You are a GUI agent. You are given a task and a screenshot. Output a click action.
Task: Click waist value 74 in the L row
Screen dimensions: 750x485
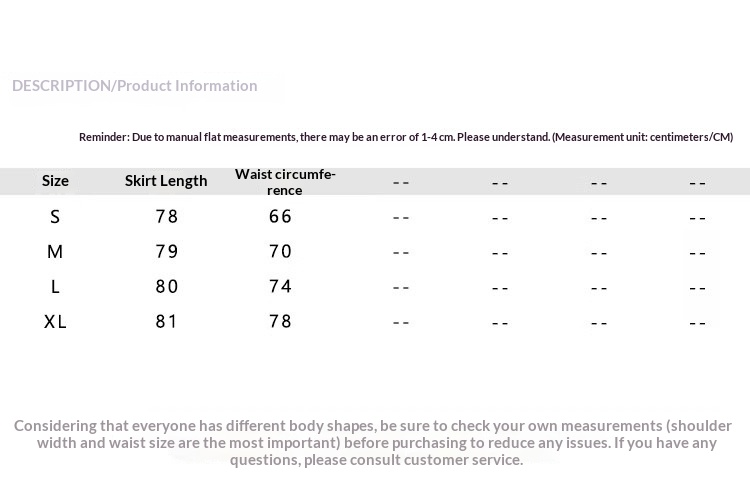click(x=281, y=287)
